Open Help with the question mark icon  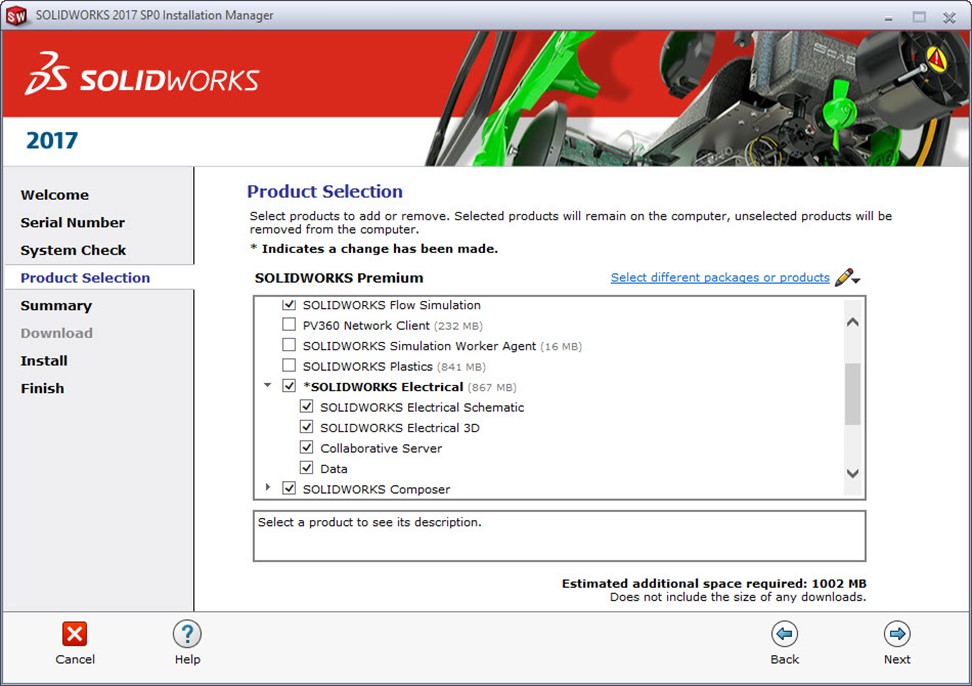(187, 633)
